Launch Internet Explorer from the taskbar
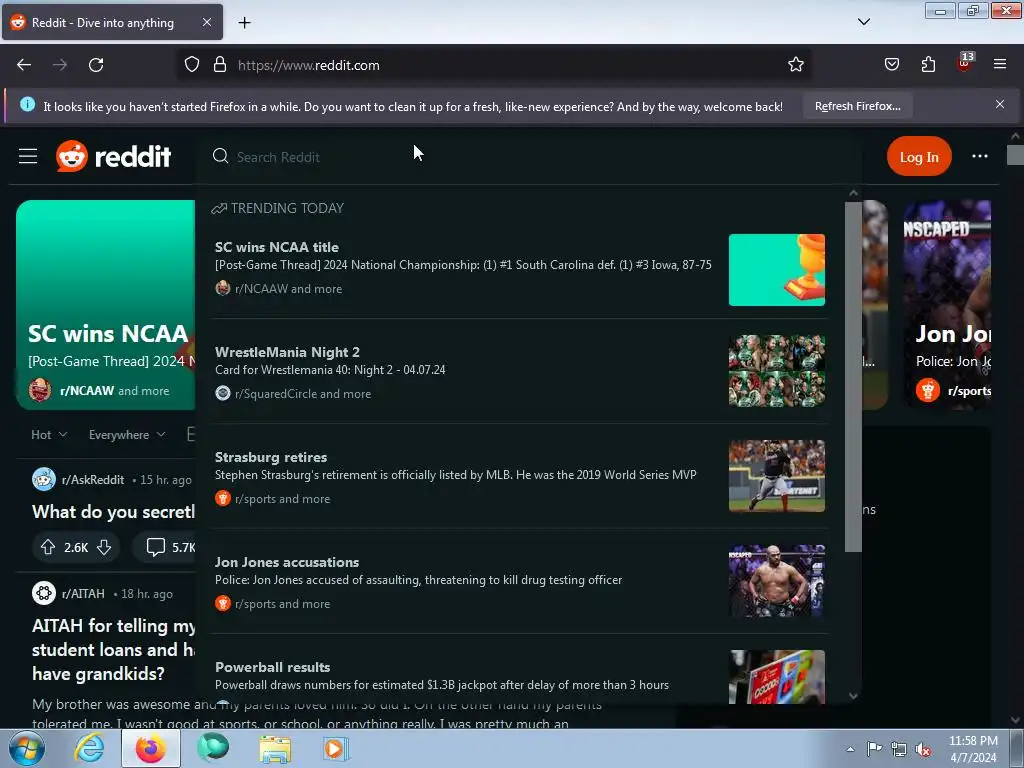Screen dimensions: 1024x768 click(x=89, y=748)
